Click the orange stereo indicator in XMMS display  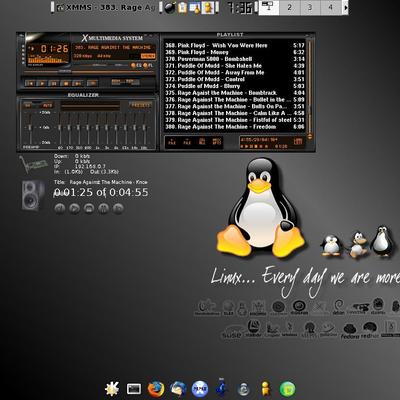(x=148, y=56)
